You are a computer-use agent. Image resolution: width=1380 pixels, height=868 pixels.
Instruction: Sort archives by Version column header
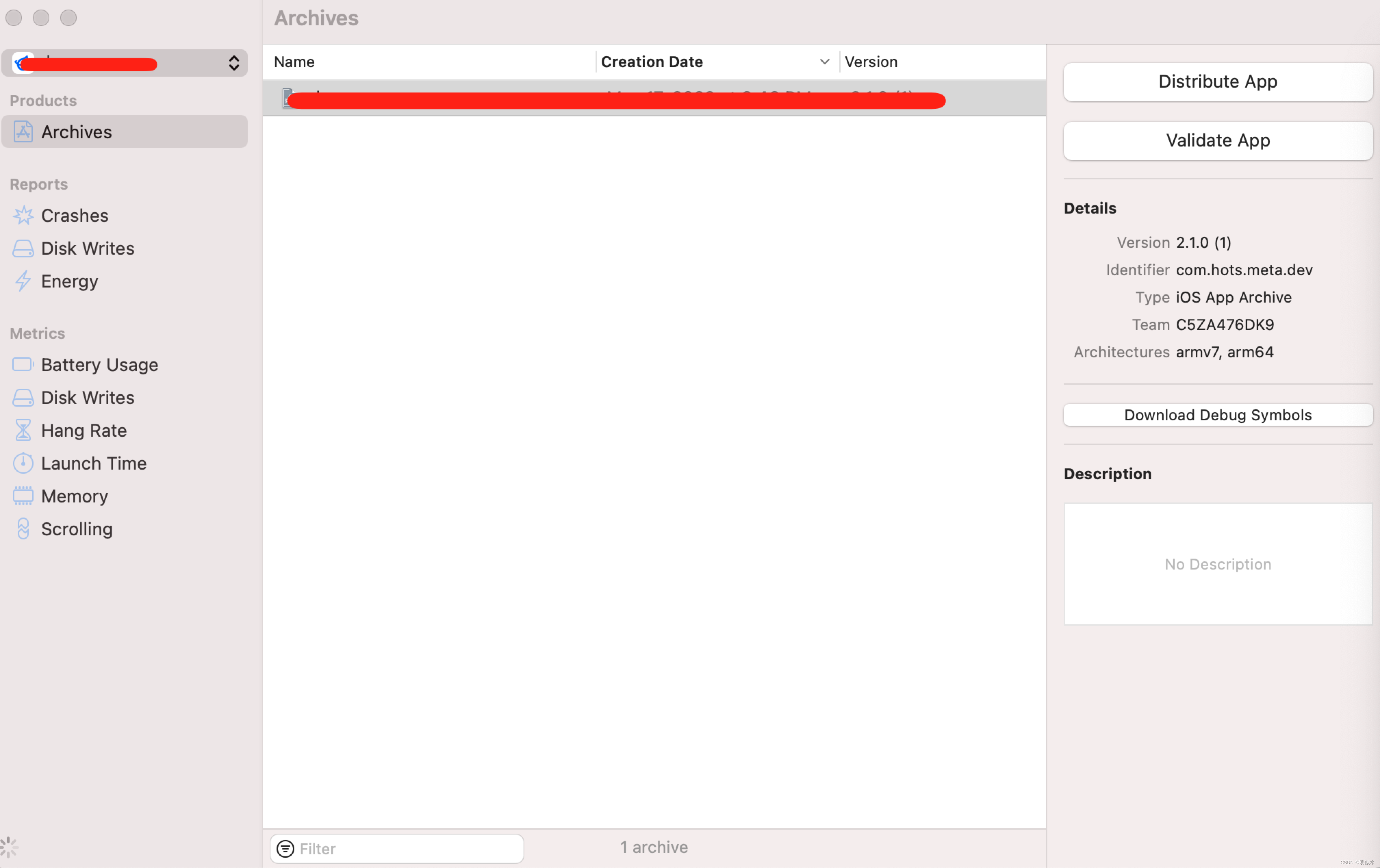(x=870, y=62)
